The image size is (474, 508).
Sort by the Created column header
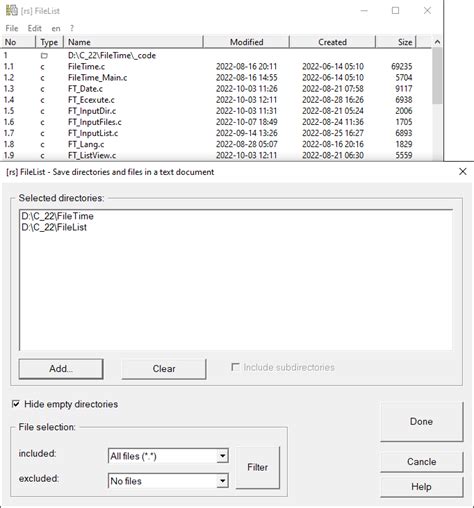332,42
